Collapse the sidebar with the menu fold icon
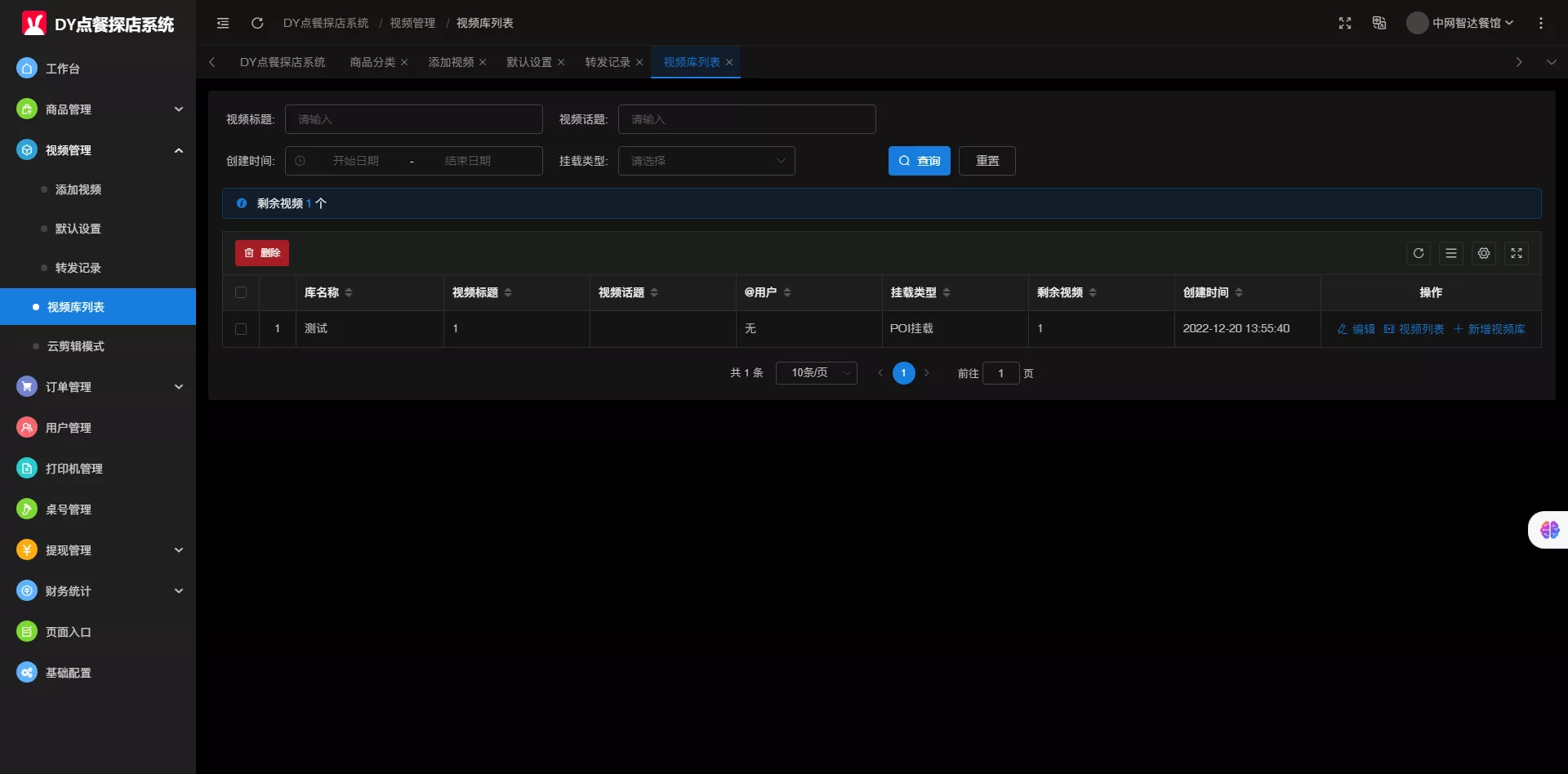Viewport: 1568px width, 774px height. click(223, 23)
